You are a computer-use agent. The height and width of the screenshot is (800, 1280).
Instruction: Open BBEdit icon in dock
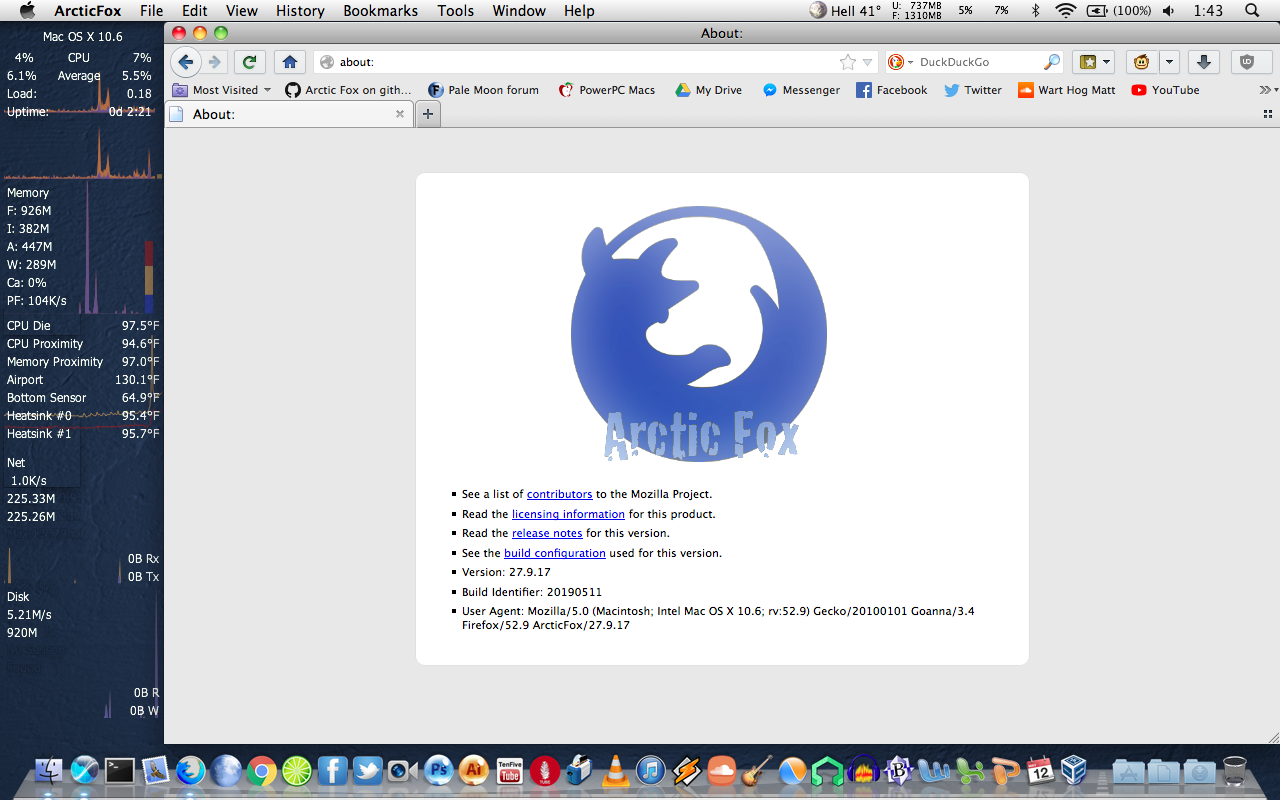click(899, 771)
